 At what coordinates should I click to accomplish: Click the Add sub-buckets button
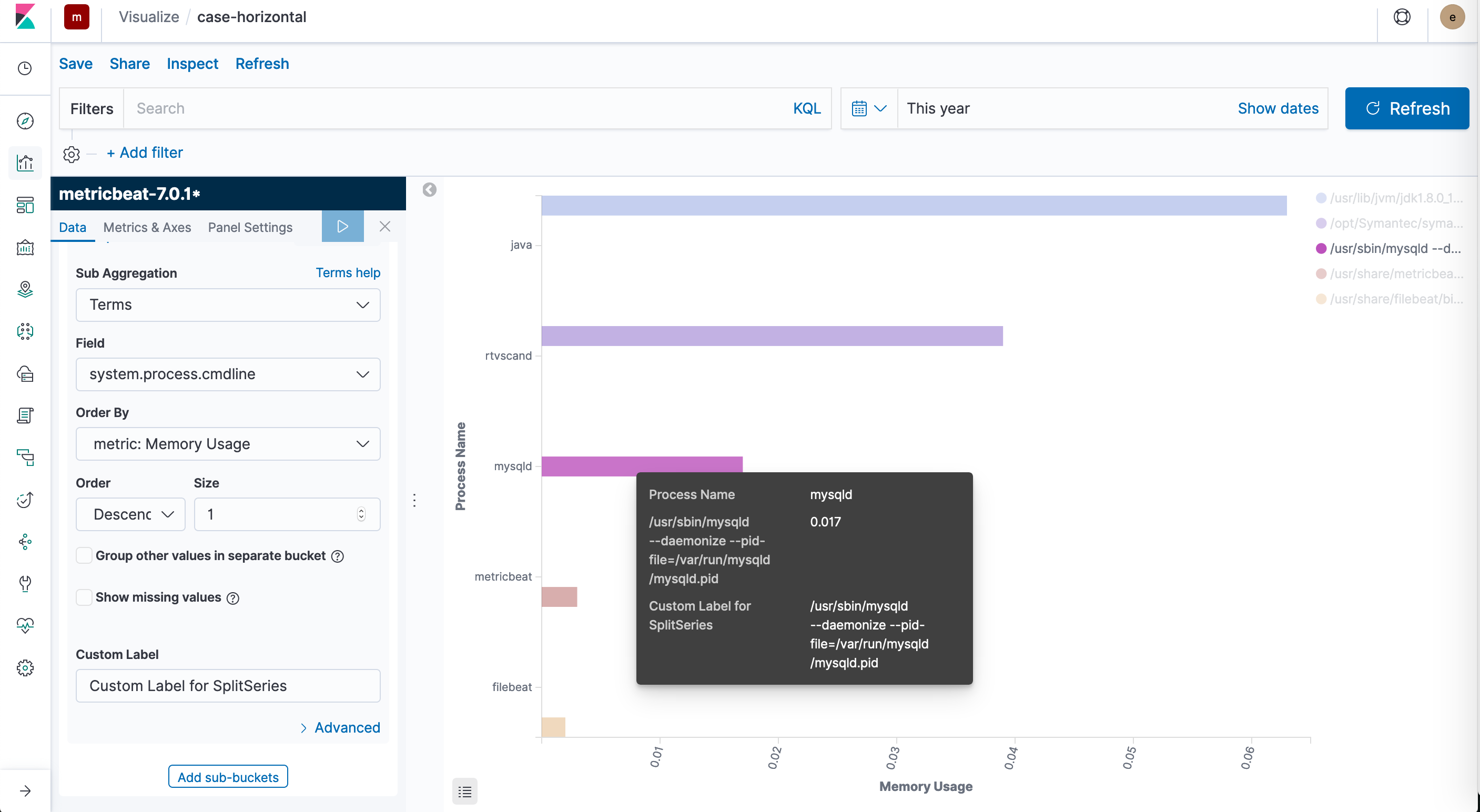point(228,777)
